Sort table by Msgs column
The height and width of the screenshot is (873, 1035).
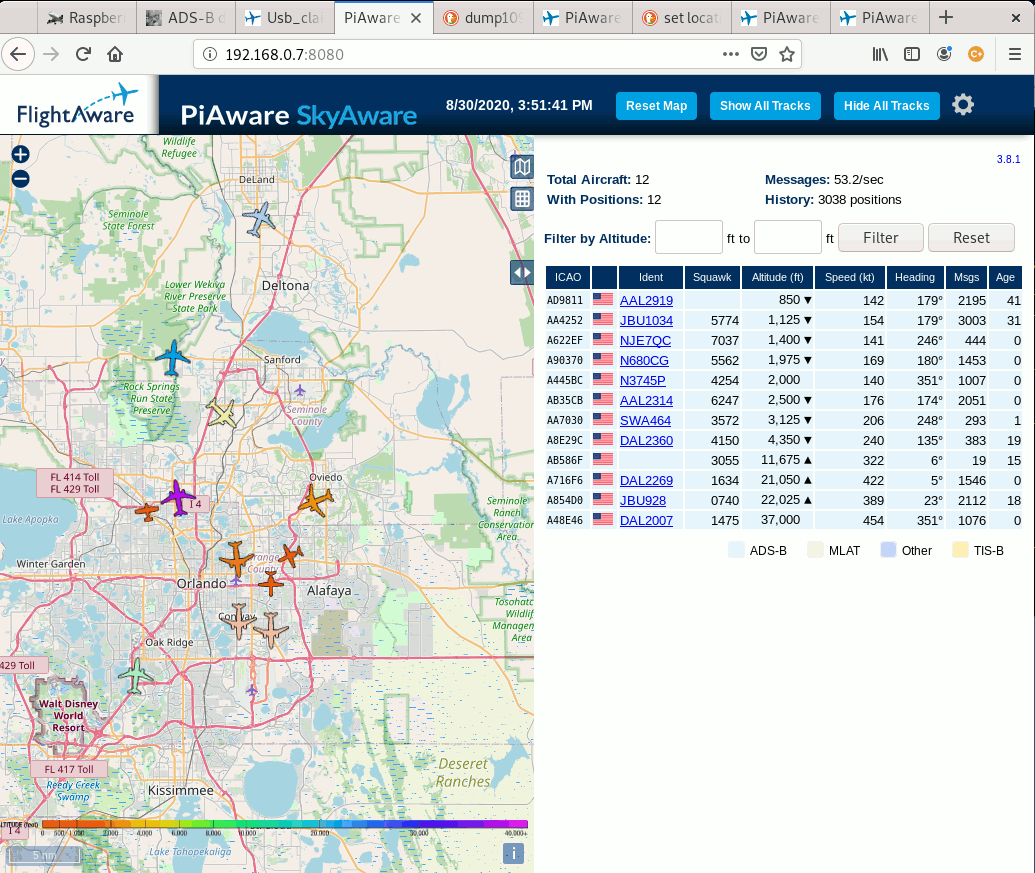(966, 277)
